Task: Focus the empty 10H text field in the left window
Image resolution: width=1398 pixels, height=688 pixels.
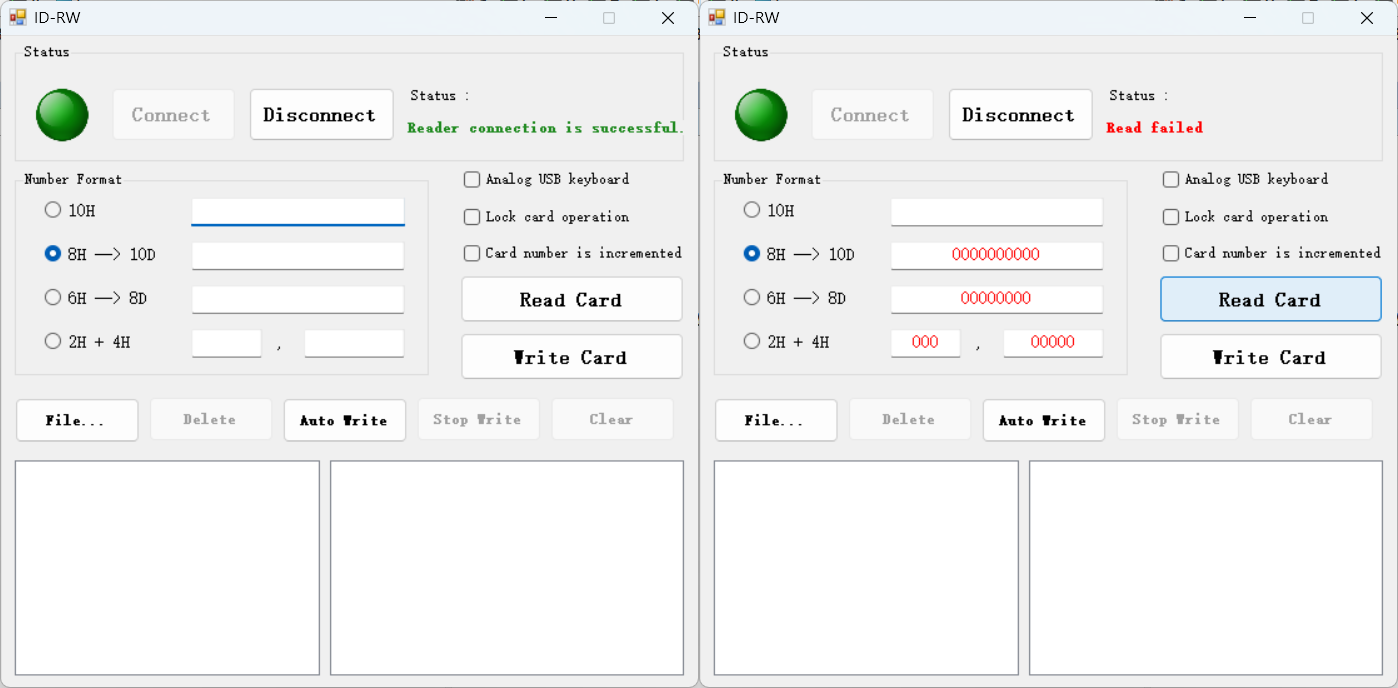Action: 297,212
